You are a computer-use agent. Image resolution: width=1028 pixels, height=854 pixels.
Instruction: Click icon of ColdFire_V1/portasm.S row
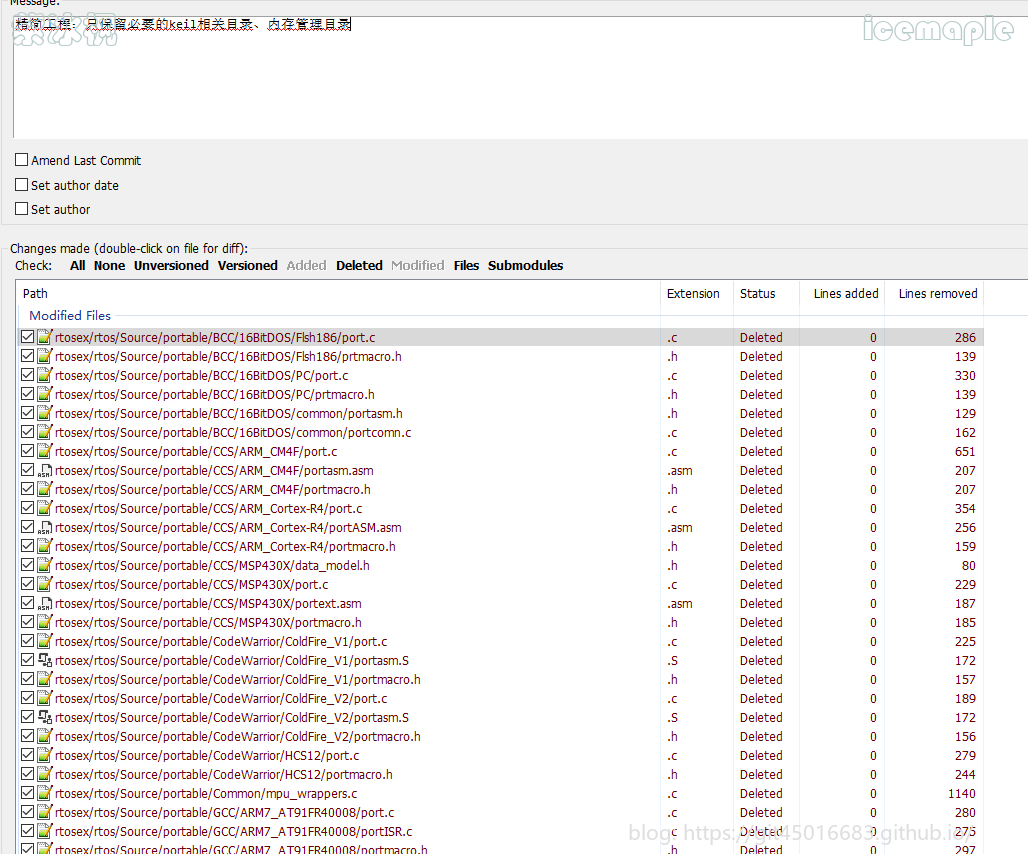click(x=45, y=661)
